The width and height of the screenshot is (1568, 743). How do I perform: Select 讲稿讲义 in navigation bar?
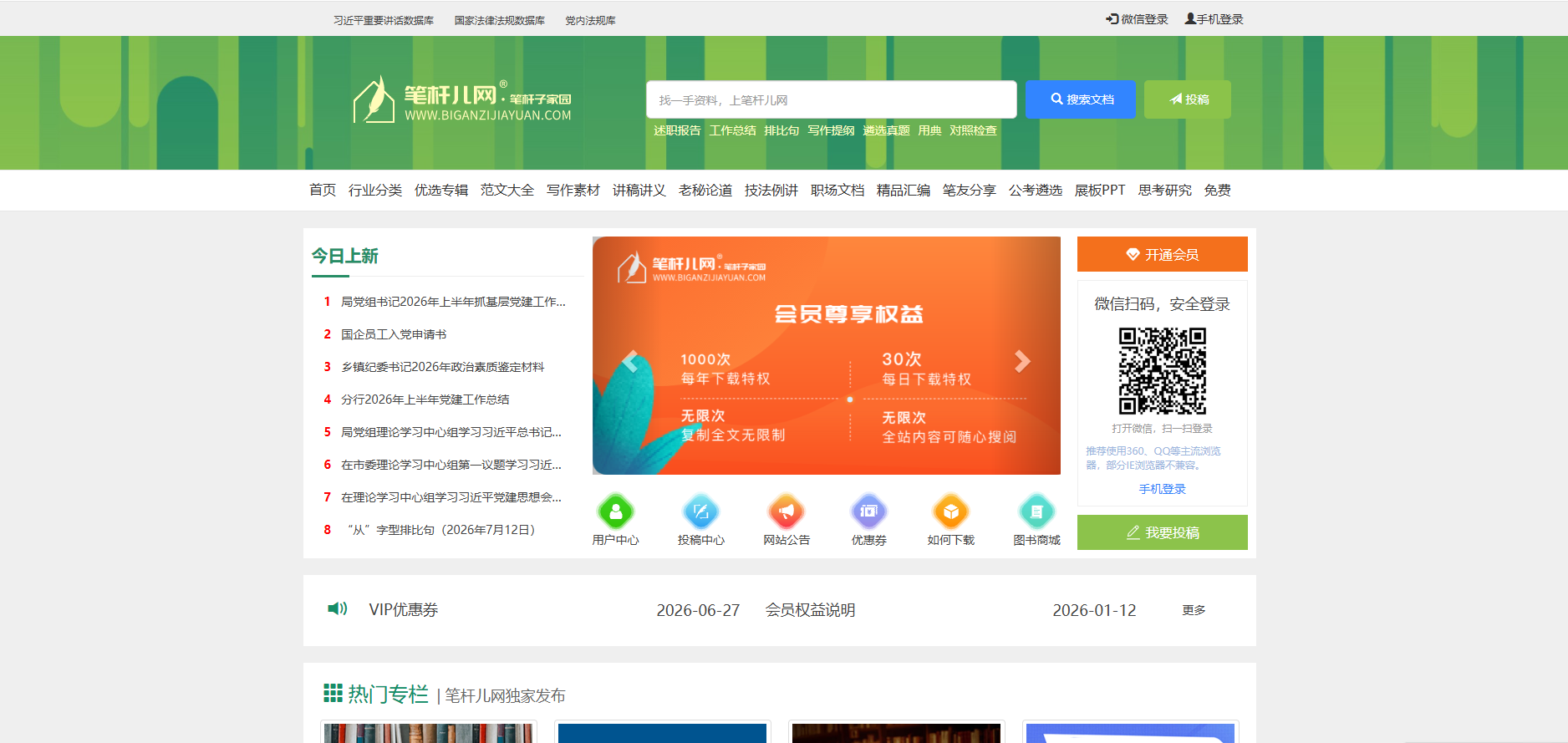[639, 191]
